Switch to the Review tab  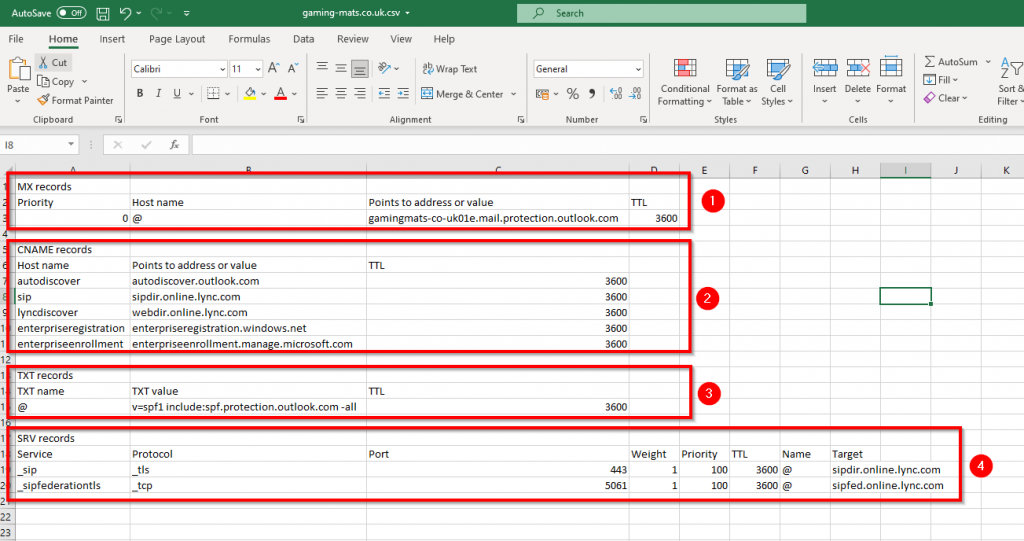pyautogui.click(x=353, y=39)
